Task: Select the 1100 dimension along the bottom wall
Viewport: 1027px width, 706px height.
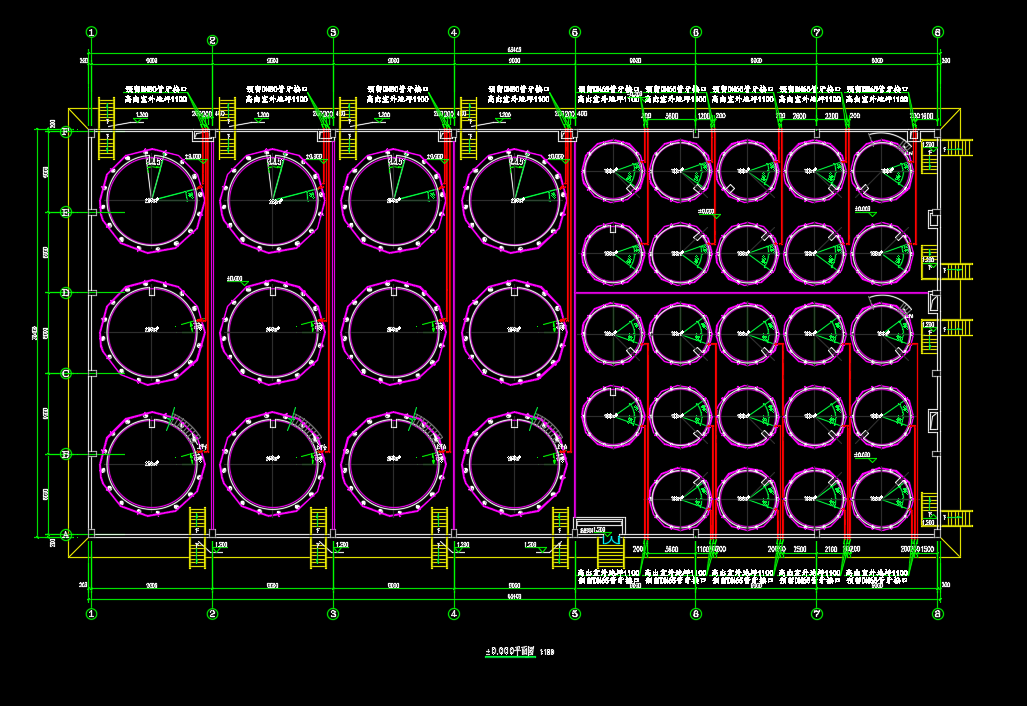Action: point(703,549)
